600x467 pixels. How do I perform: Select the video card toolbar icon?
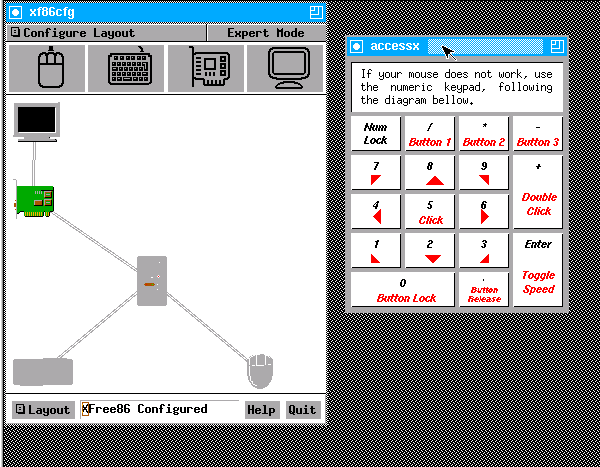click(206, 68)
